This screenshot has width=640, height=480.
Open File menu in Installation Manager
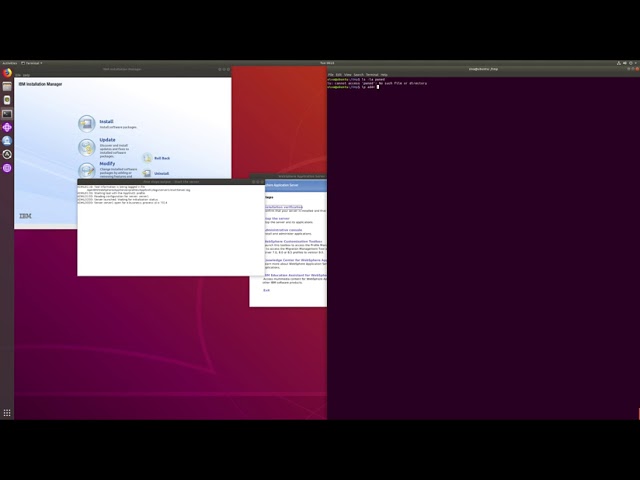point(18,75)
